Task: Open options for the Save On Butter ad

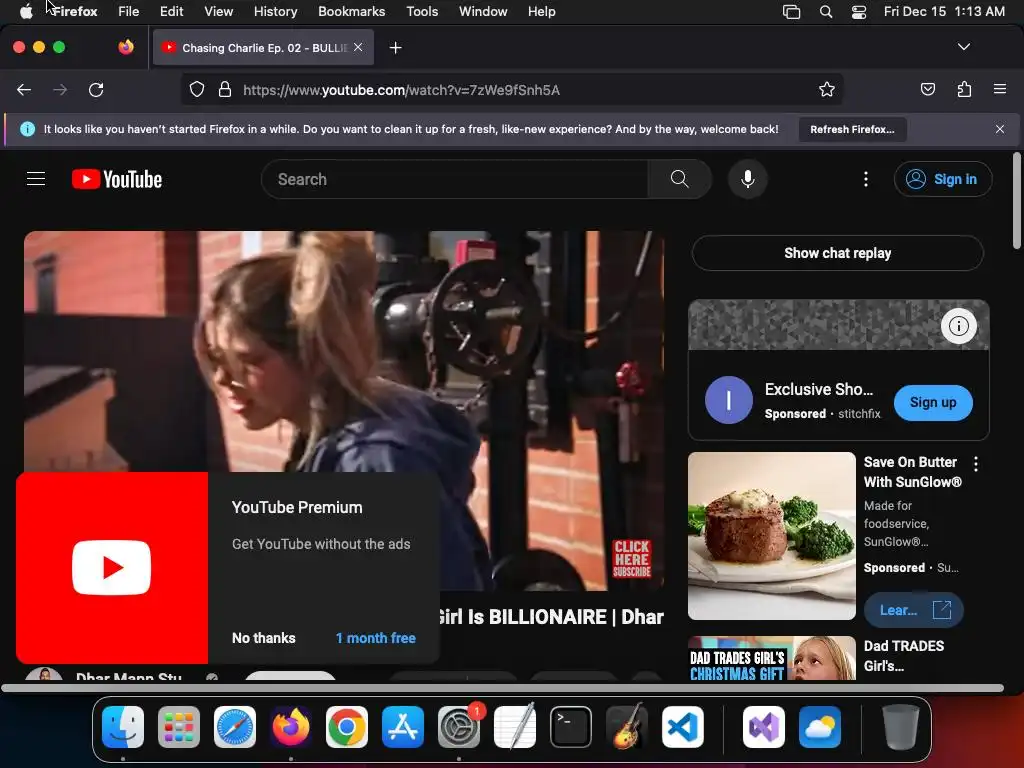Action: point(976,464)
